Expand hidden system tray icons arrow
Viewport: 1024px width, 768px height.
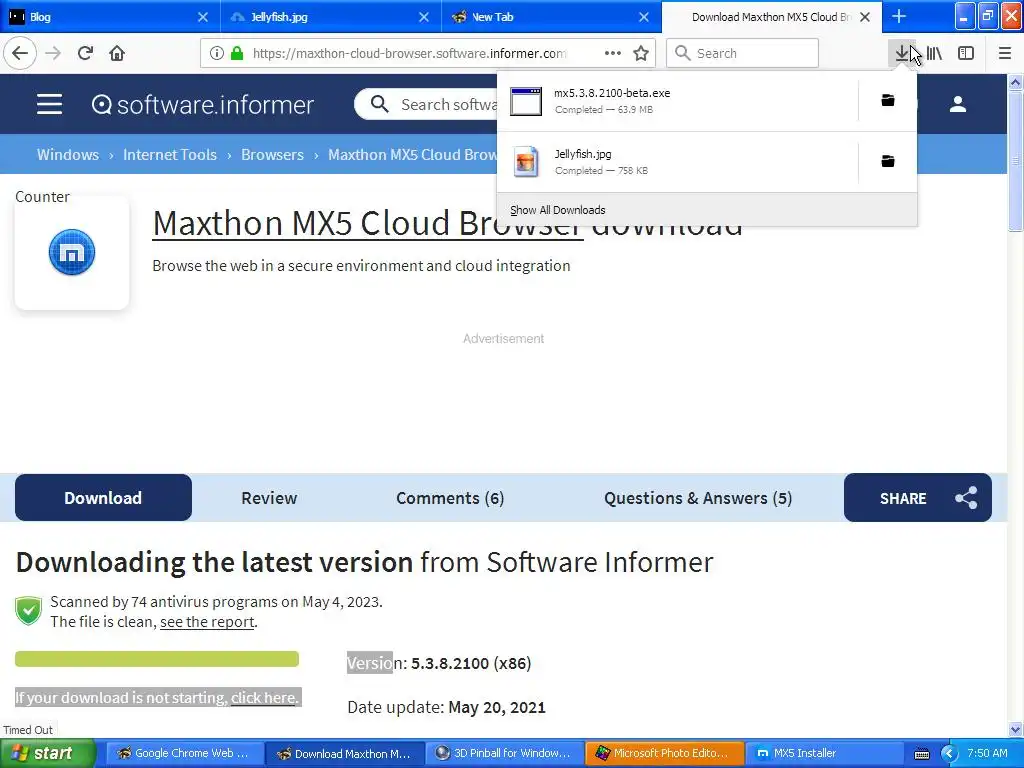tap(949, 754)
